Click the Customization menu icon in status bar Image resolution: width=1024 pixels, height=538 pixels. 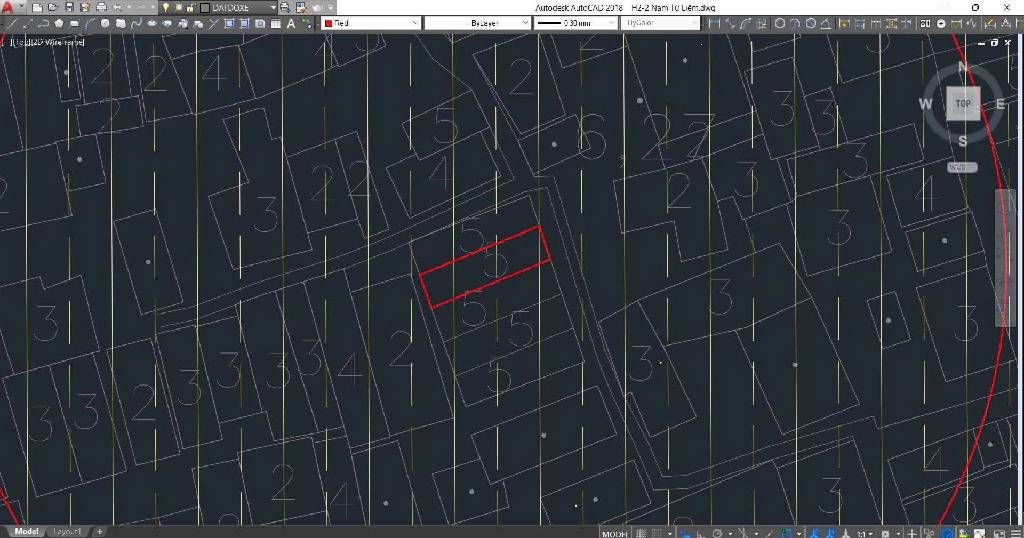[x=1014, y=532]
